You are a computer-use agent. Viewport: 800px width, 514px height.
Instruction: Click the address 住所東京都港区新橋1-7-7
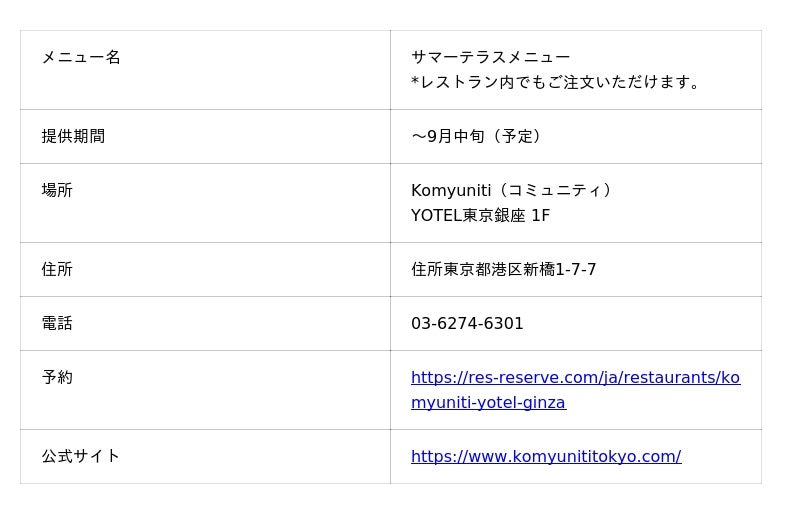click(x=504, y=270)
